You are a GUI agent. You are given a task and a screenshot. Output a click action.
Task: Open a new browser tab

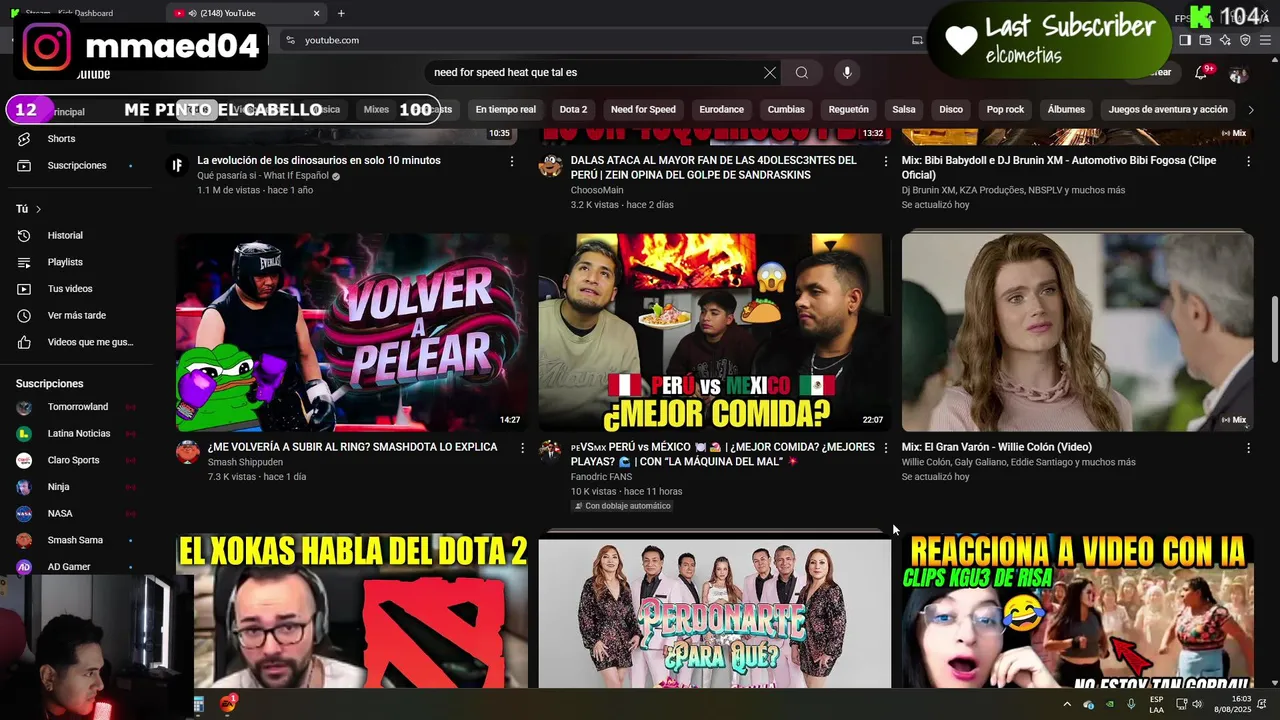341,13
